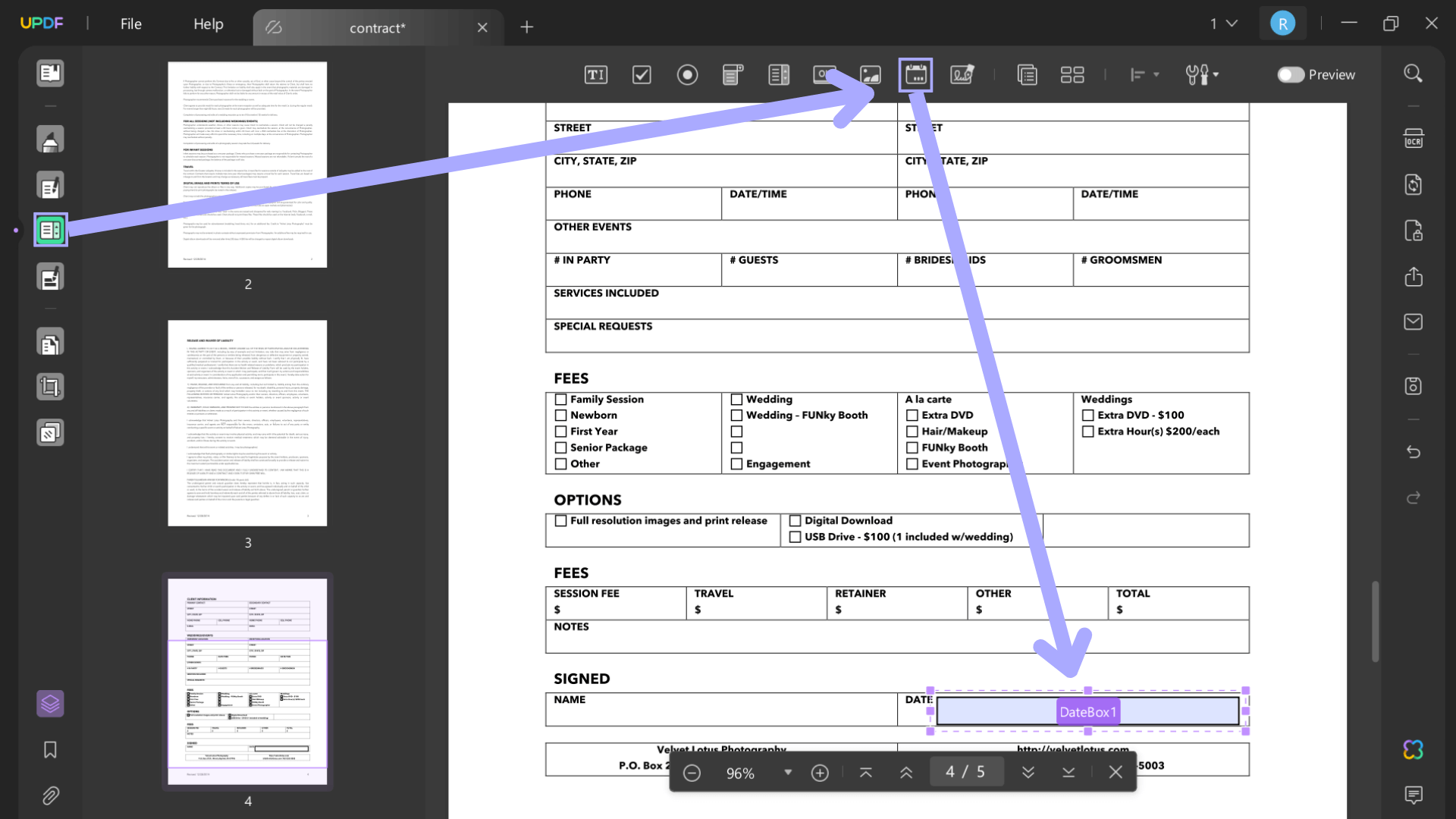Select the image field tool
Image resolution: width=1456 pixels, height=819 pixels.
tap(870, 74)
